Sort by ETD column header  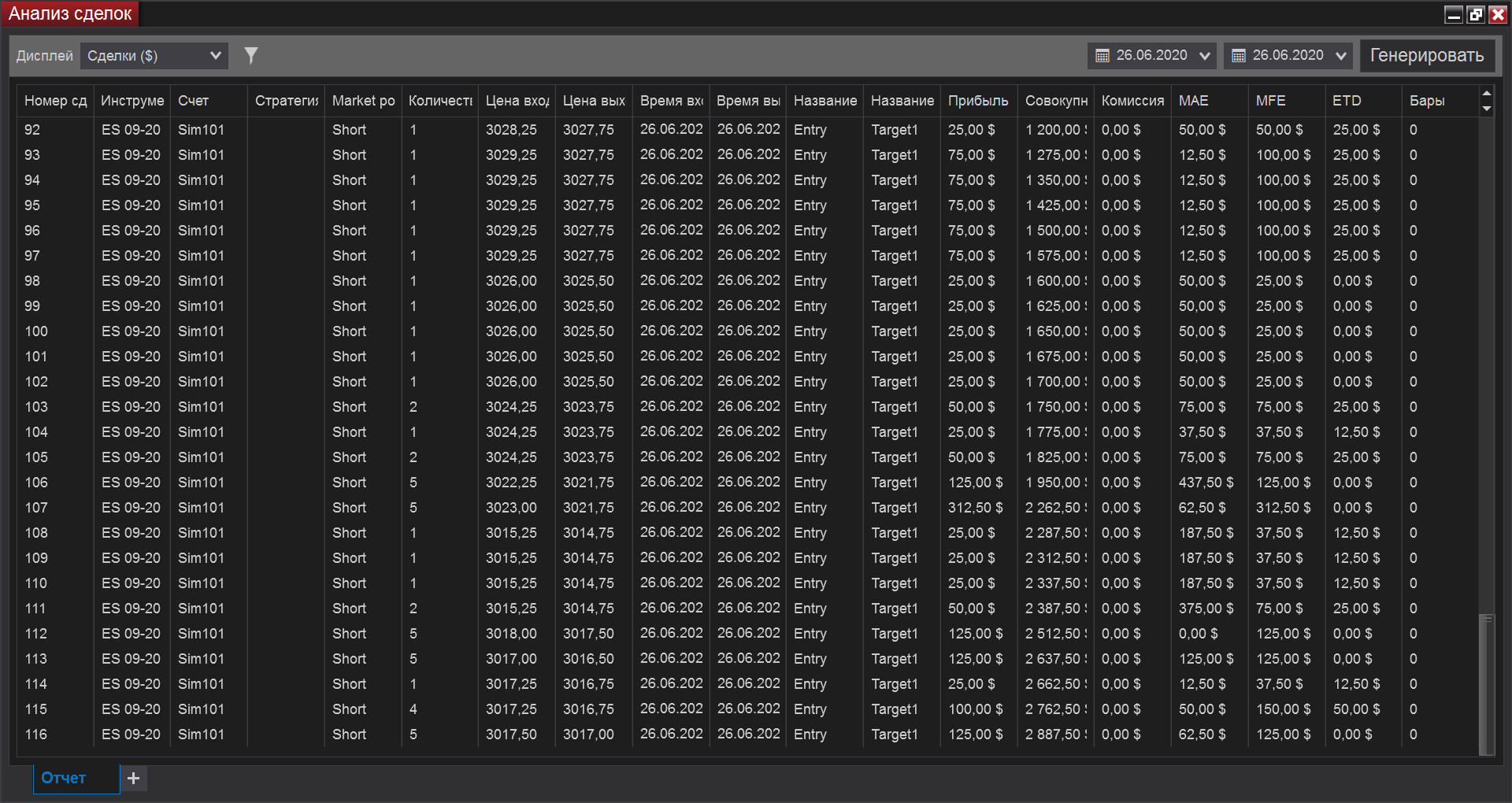pos(1364,101)
